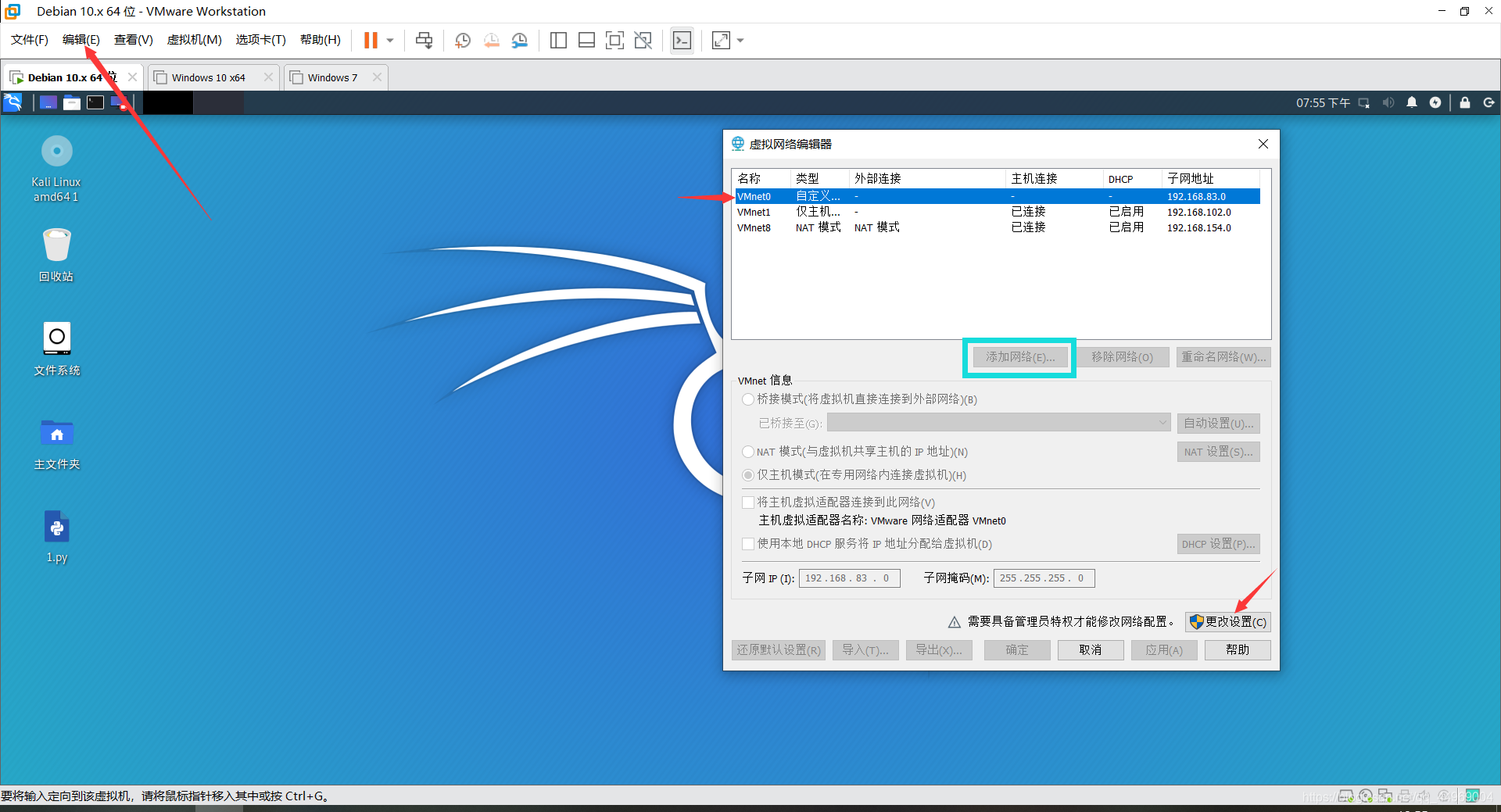Click the 更改设置(C) button
1501x812 pixels.
tap(1227, 622)
